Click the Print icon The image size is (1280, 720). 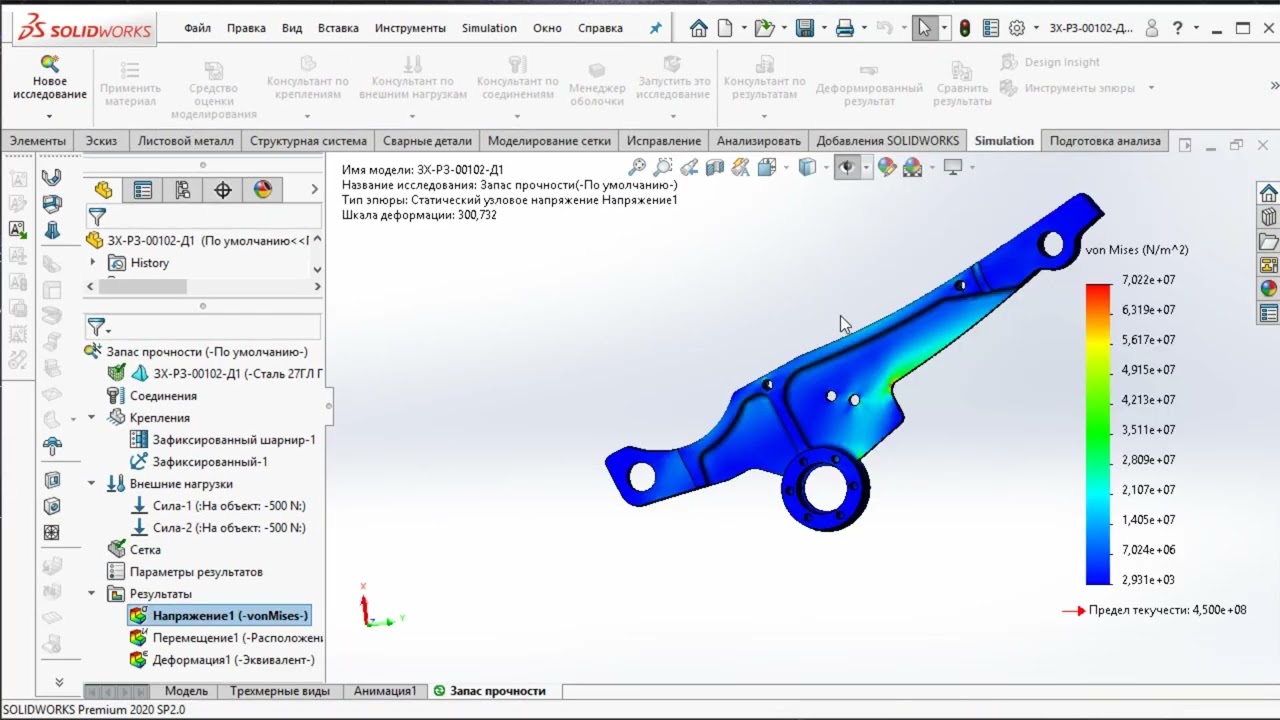coord(844,28)
